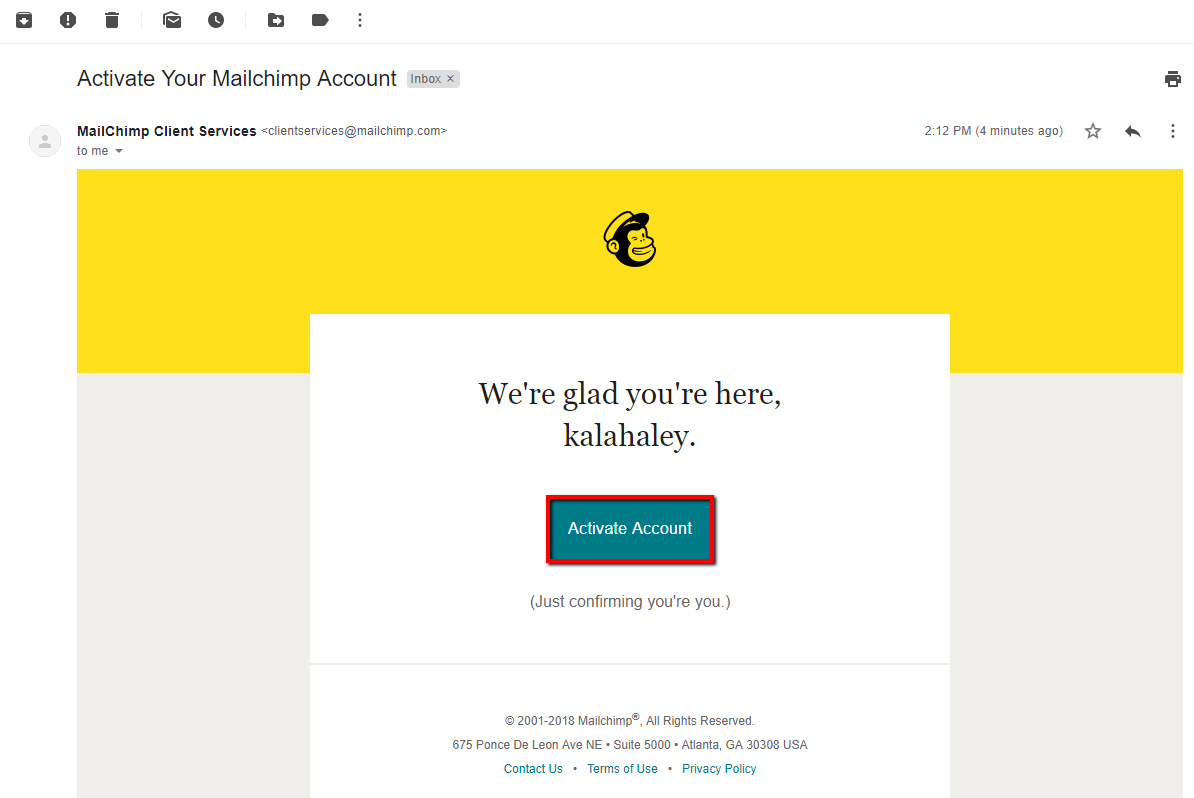
Task: Open the Contact Us link
Action: [x=533, y=769]
